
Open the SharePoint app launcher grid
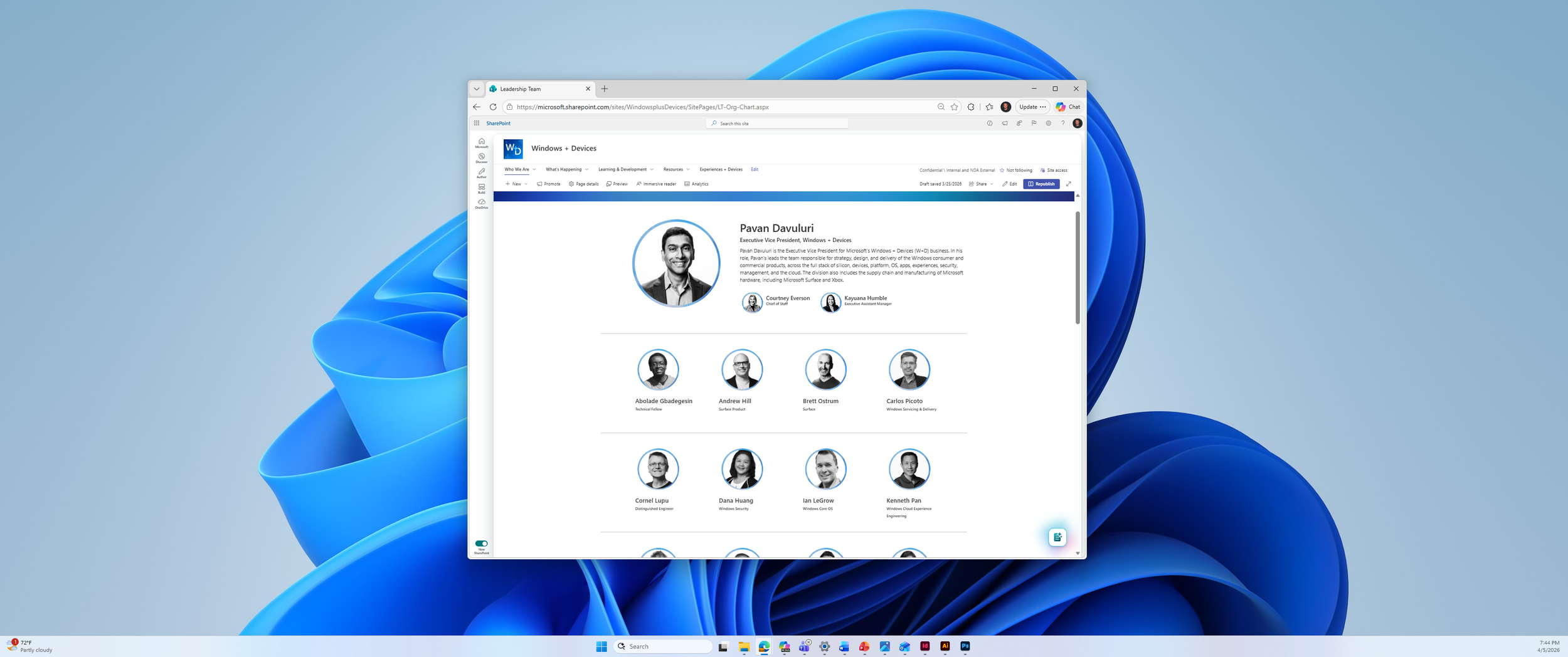click(477, 124)
